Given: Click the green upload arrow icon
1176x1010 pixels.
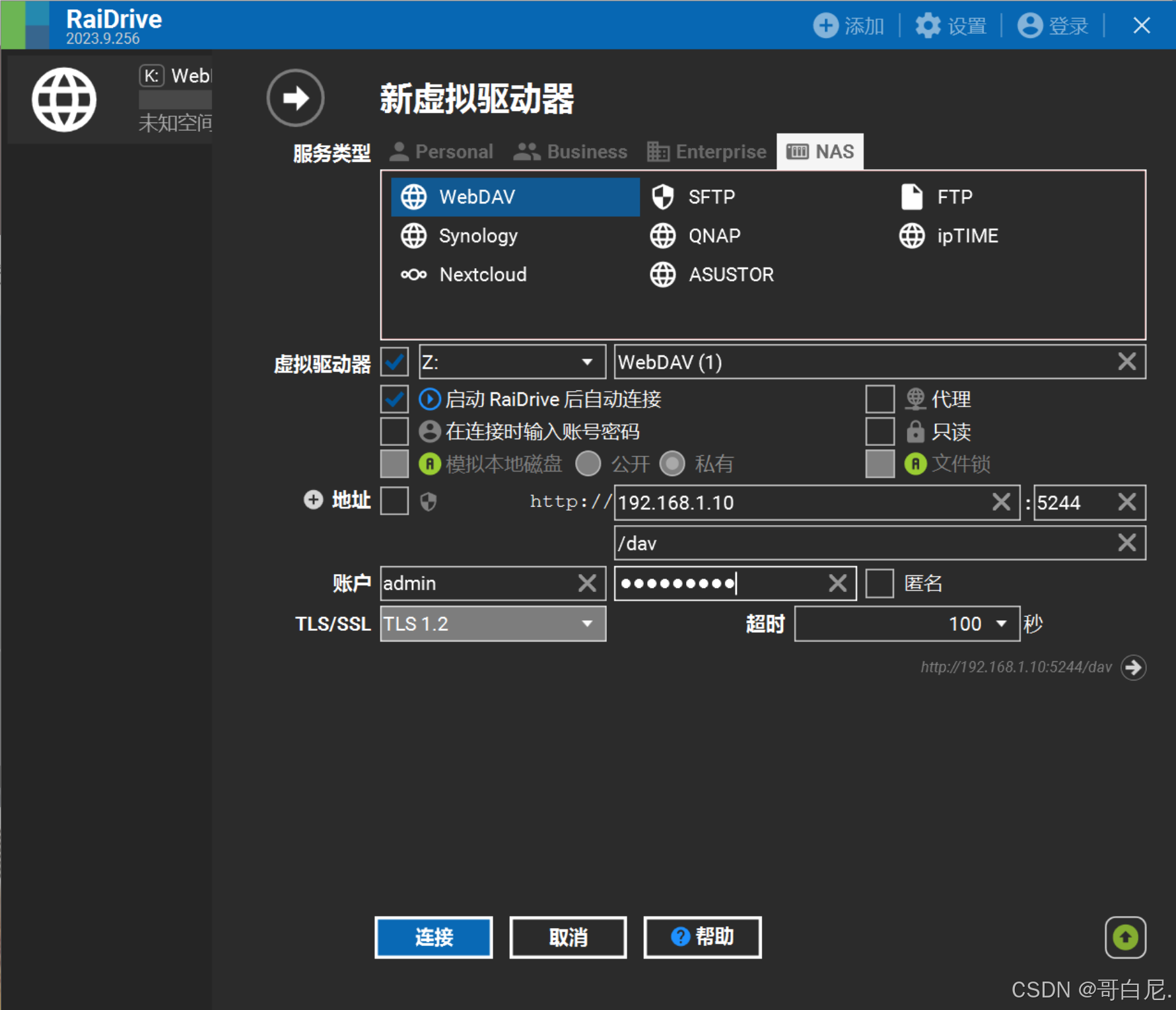Looking at the screenshot, I should (1125, 937).
